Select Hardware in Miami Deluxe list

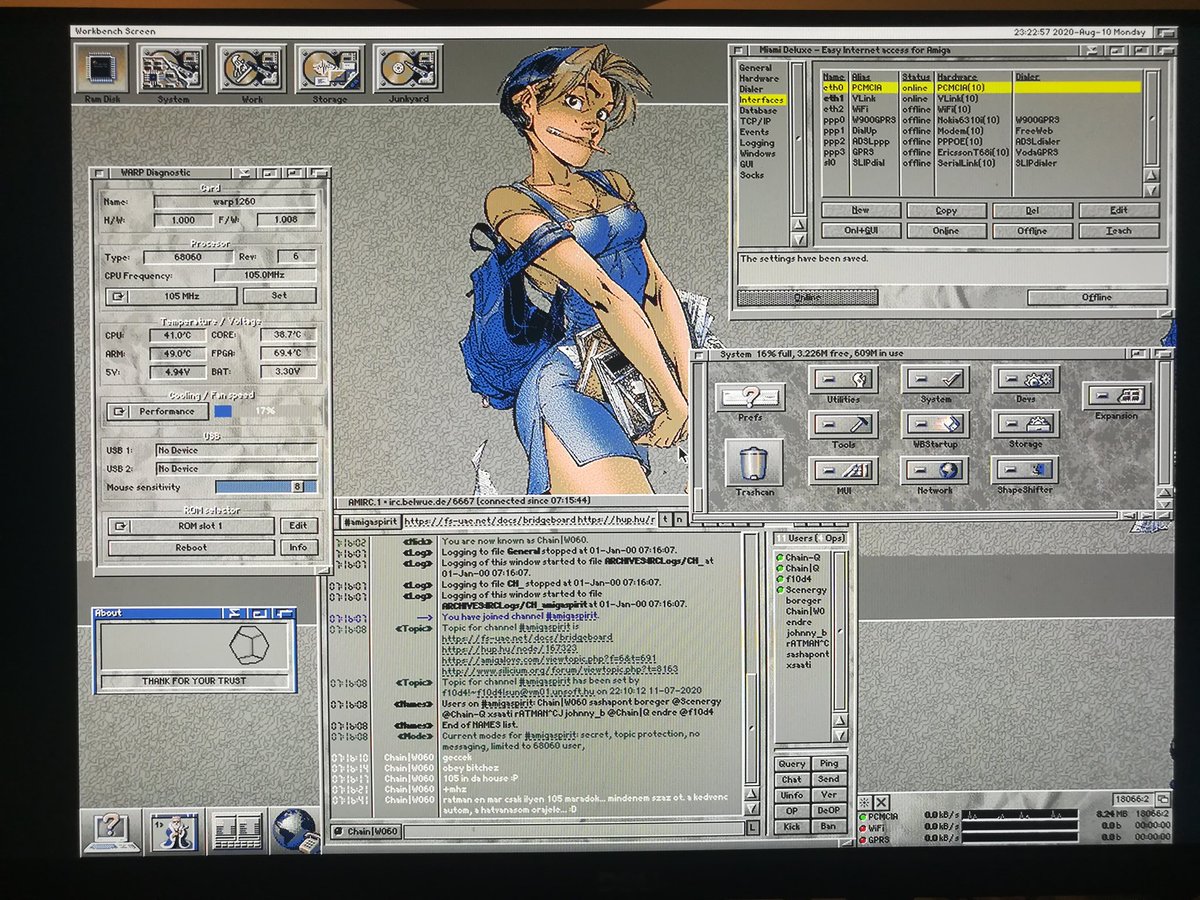(759, 78)
